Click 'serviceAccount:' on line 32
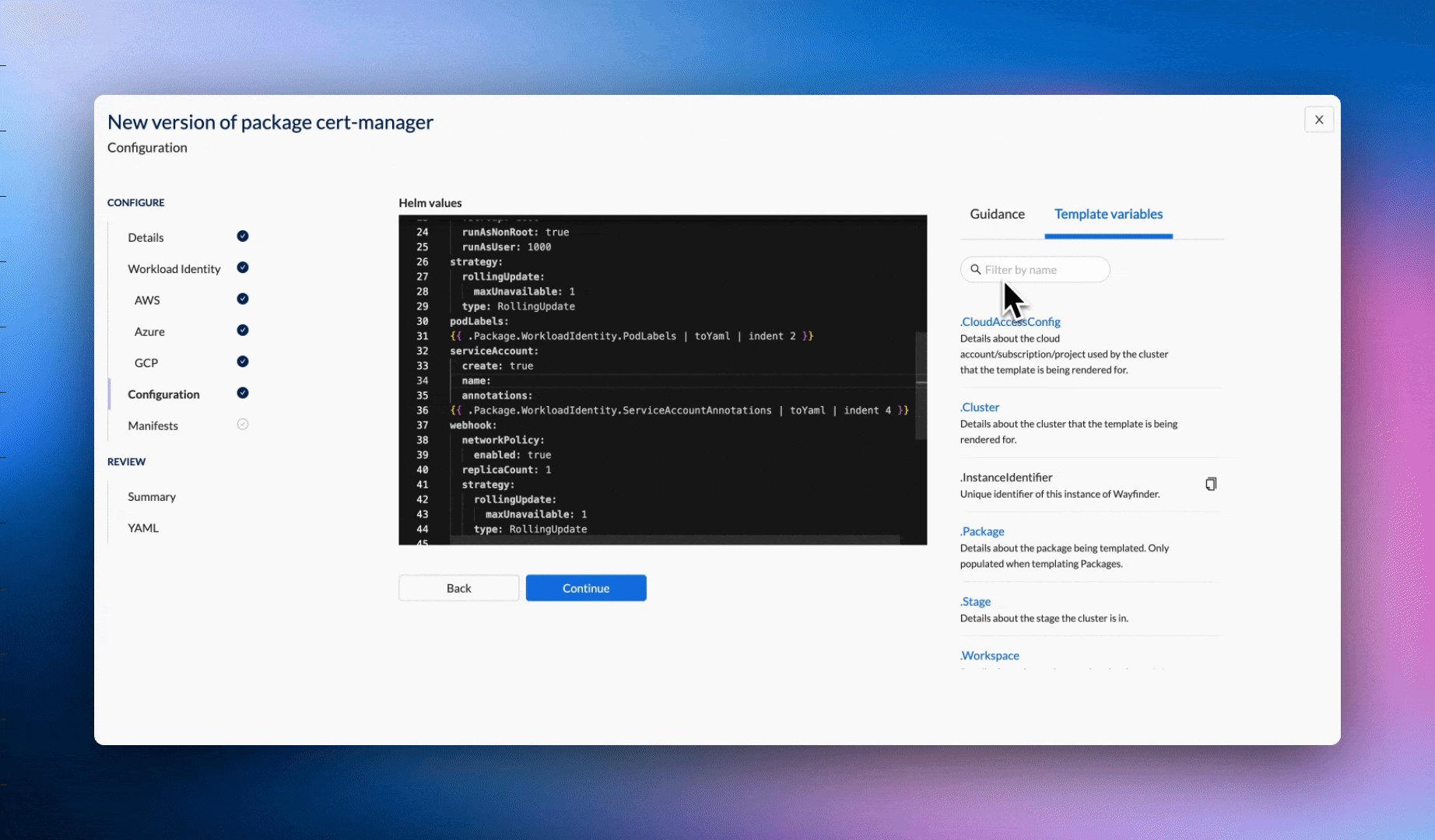 [494, 351]
